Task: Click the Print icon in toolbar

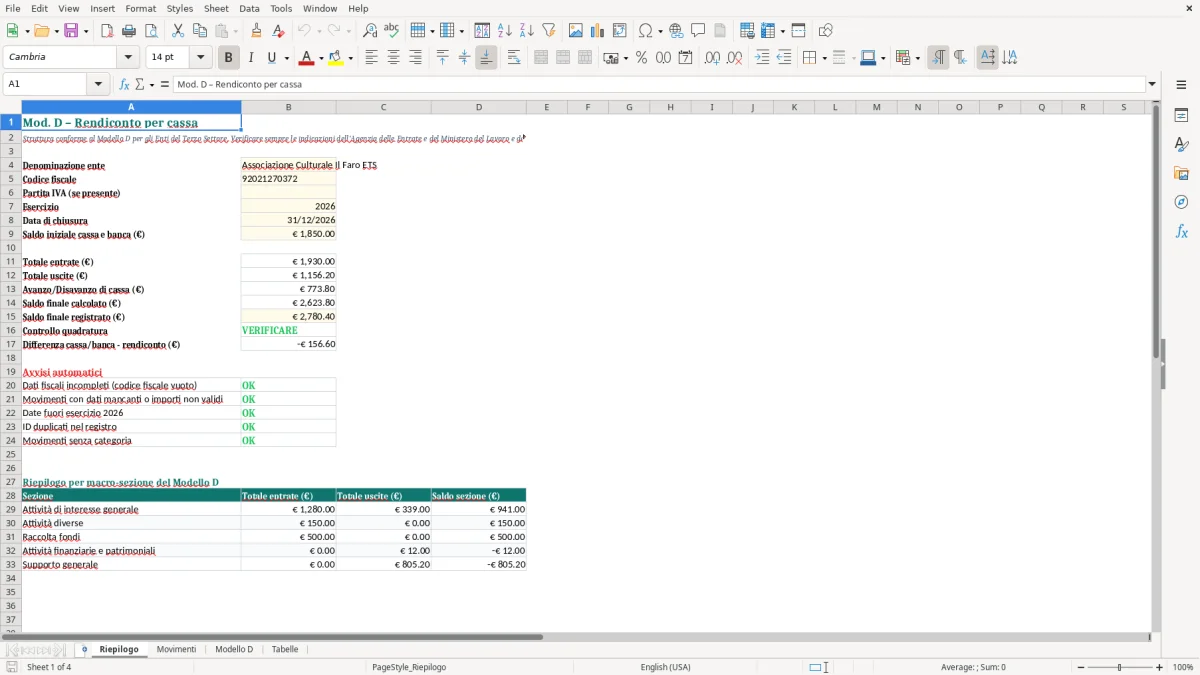Action: (x=129, y=31)
